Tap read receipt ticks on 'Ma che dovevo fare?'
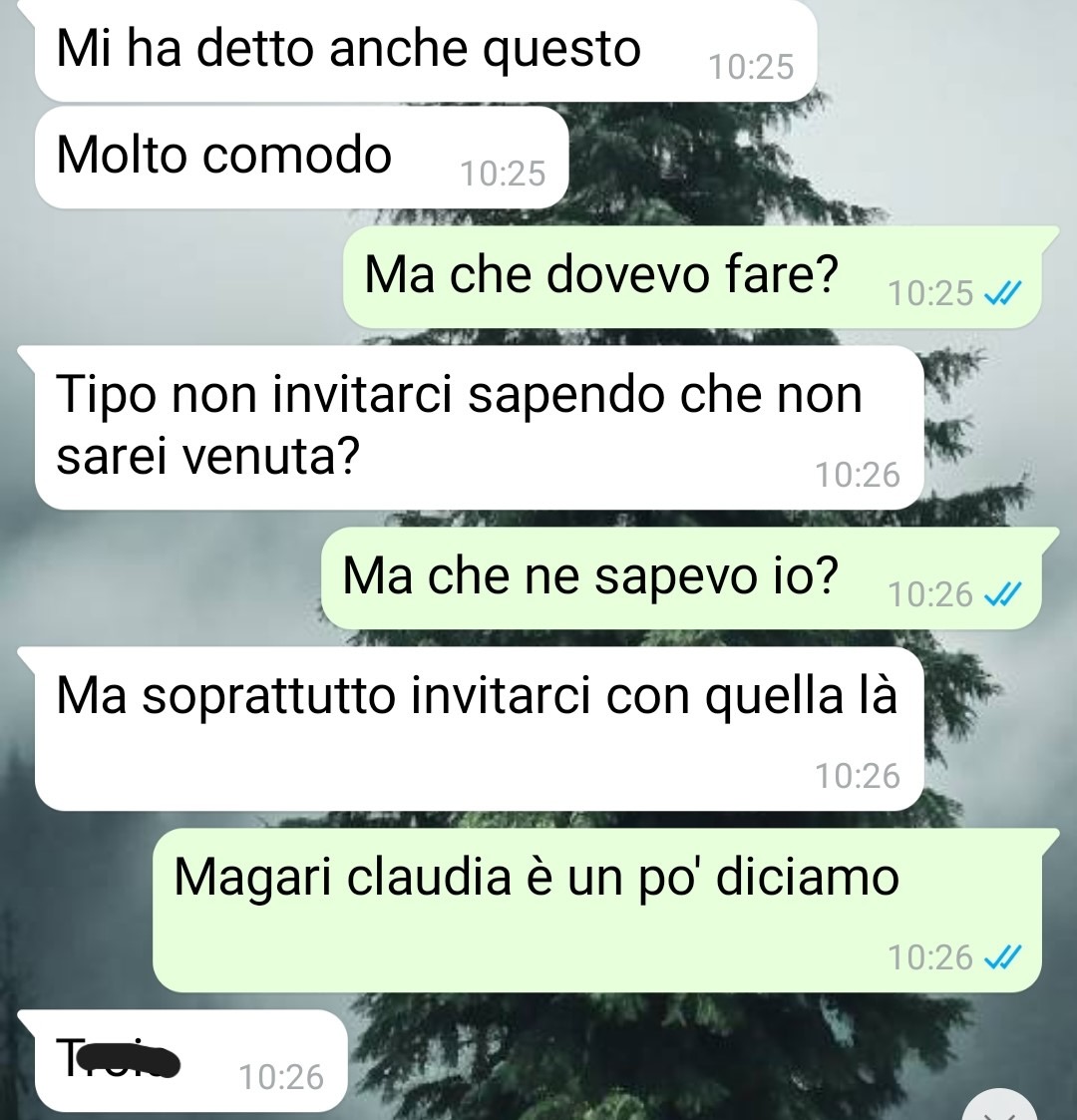This screenshot has height=1120, width=1077. (x=1003, y=293)
